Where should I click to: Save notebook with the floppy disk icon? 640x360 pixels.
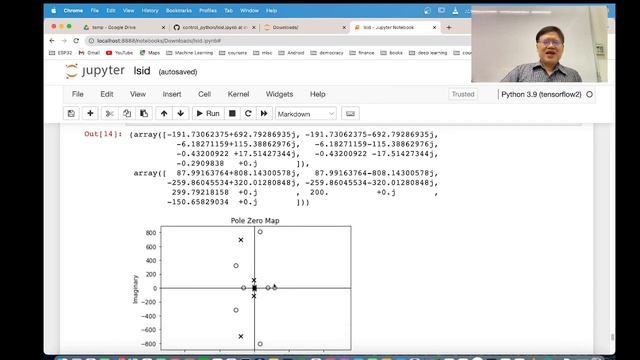71,113
